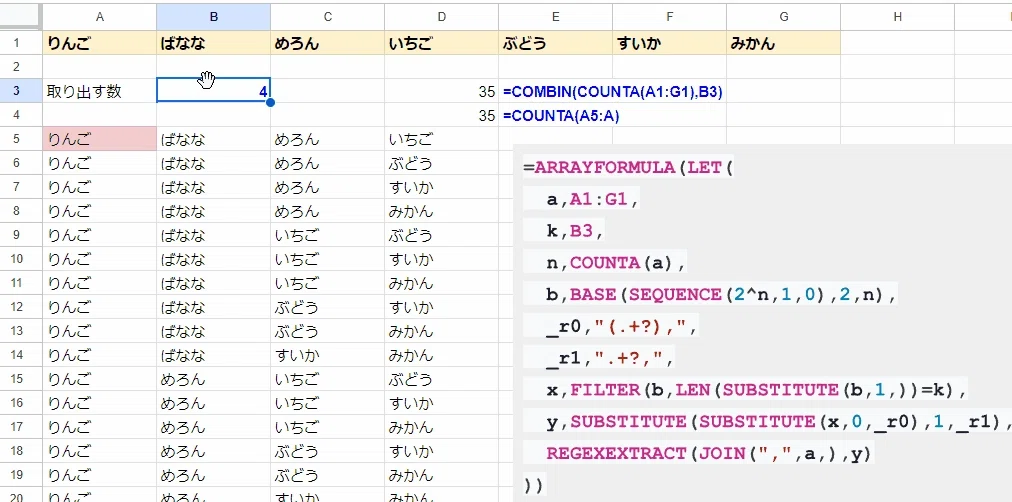The height and width of the screenshot is (502, 1012).
Task: Click cell D5 containing いちご
Action: point(441,139)
